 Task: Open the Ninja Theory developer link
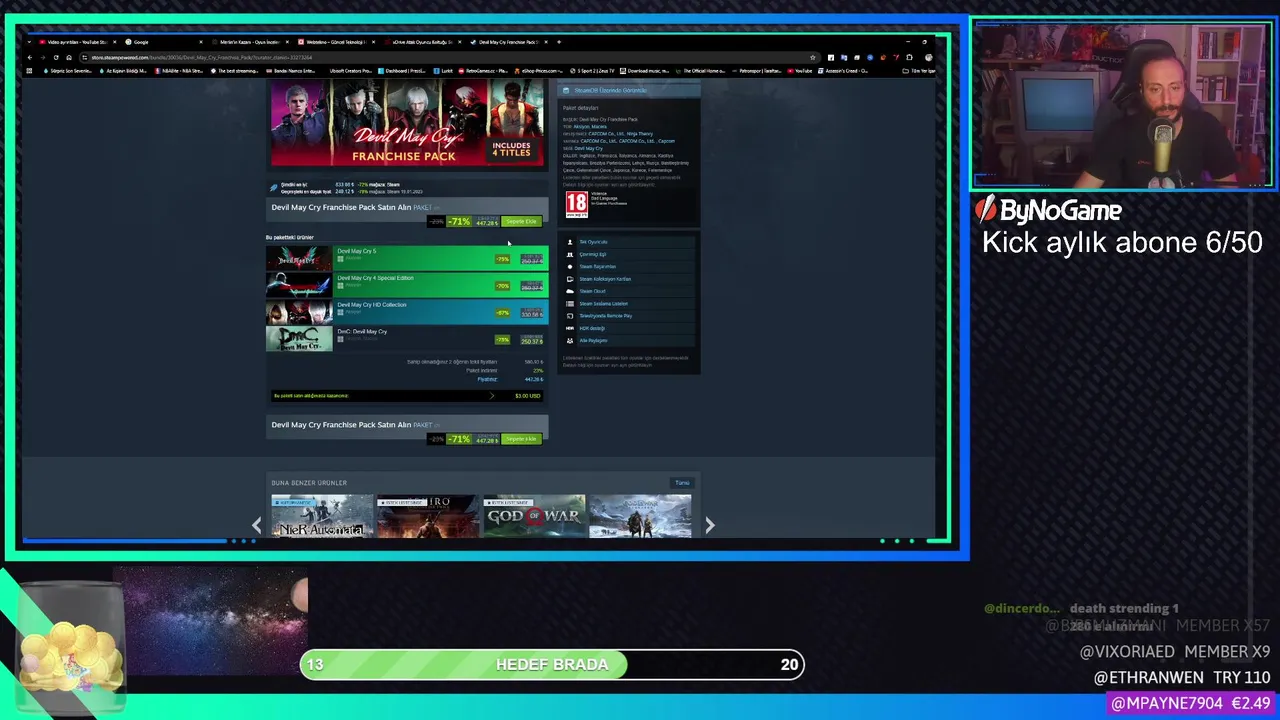tap(639, 134)
